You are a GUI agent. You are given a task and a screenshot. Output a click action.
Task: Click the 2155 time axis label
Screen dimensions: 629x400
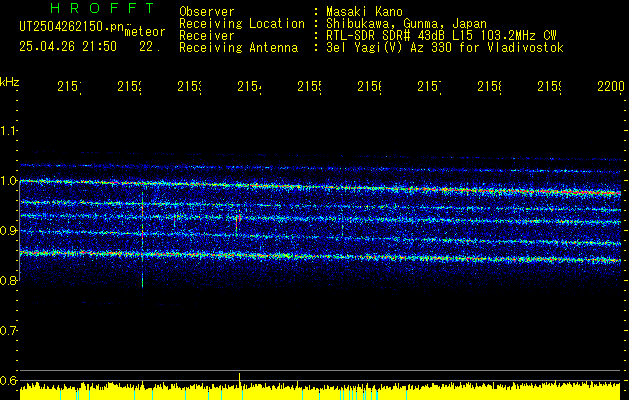(309, 86)
